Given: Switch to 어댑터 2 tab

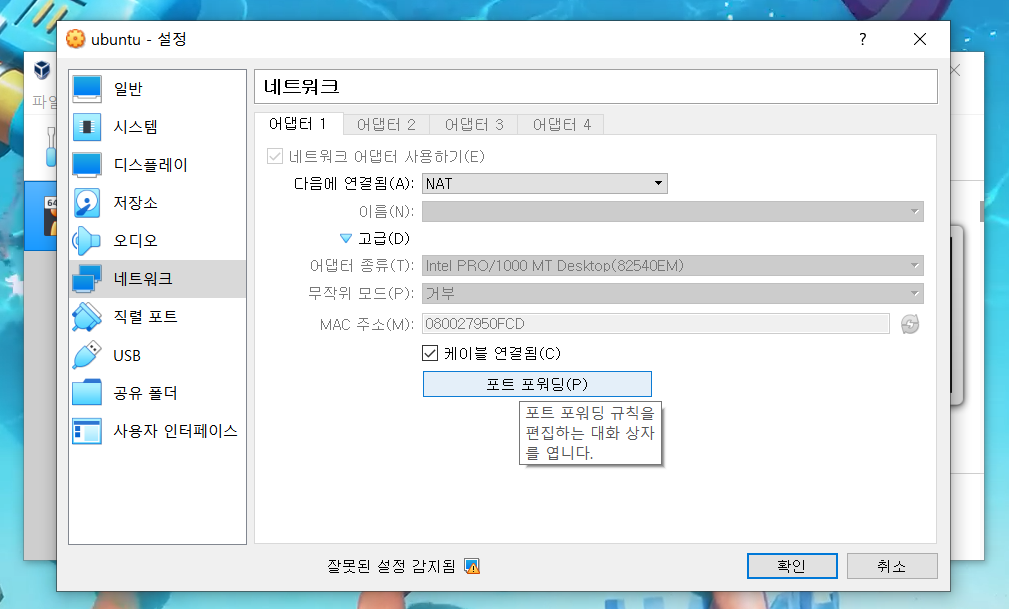Looking at the screenshot, I should tap(386, 124).
